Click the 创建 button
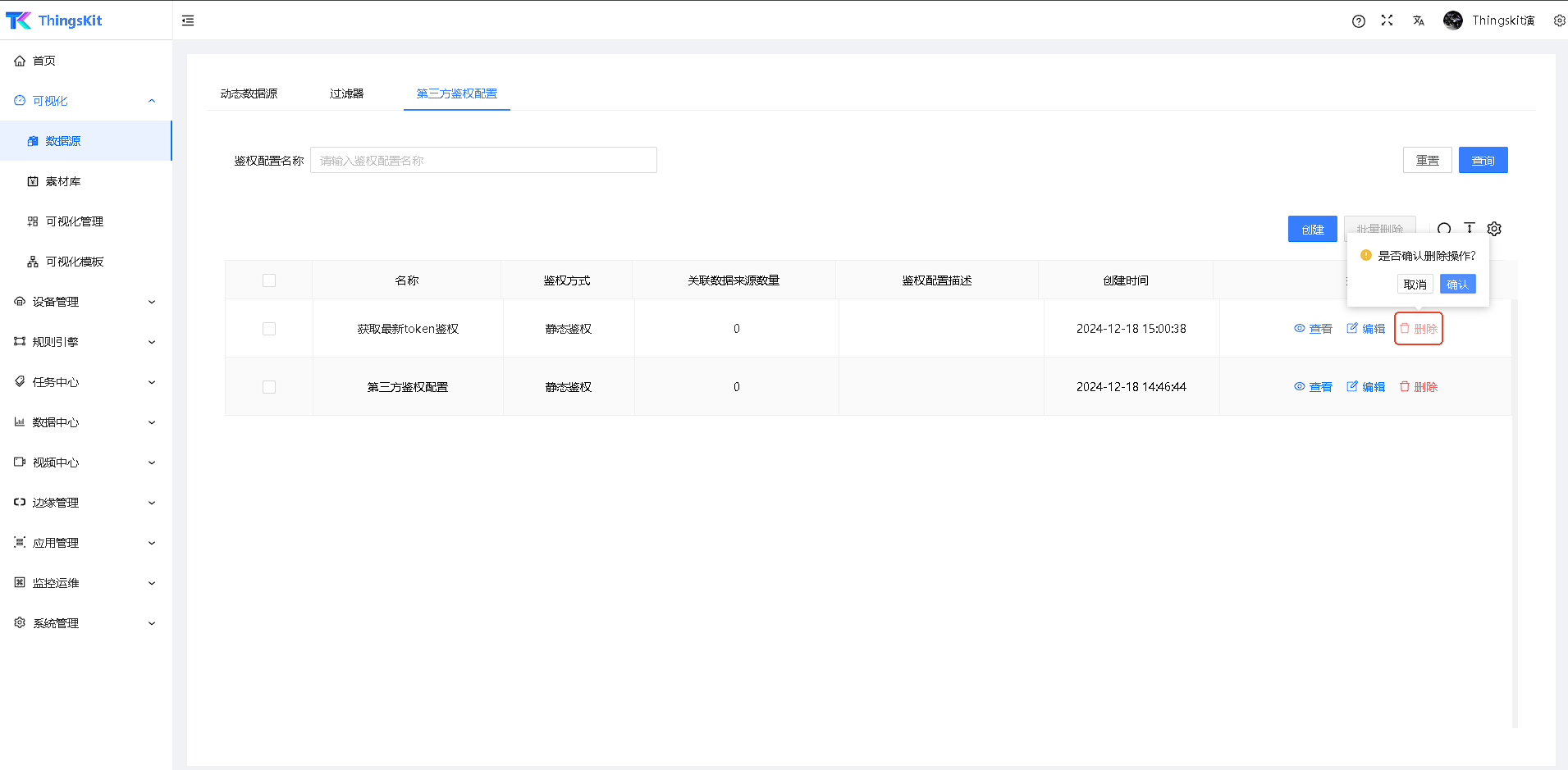The image size is (1568, 770). pos(1312,230)
